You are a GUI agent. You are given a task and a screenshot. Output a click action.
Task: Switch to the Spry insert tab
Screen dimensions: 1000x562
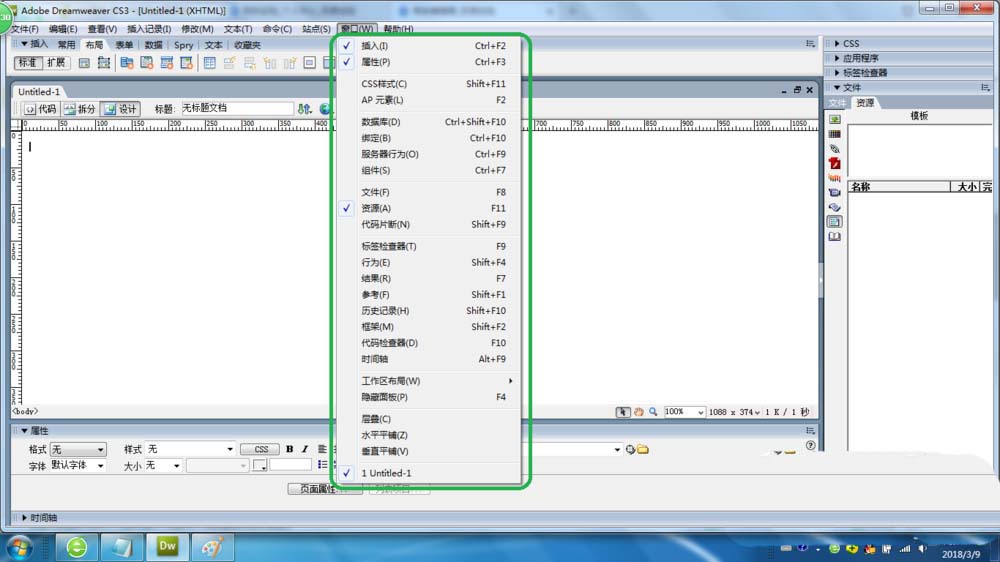click(x=184, y=45)
